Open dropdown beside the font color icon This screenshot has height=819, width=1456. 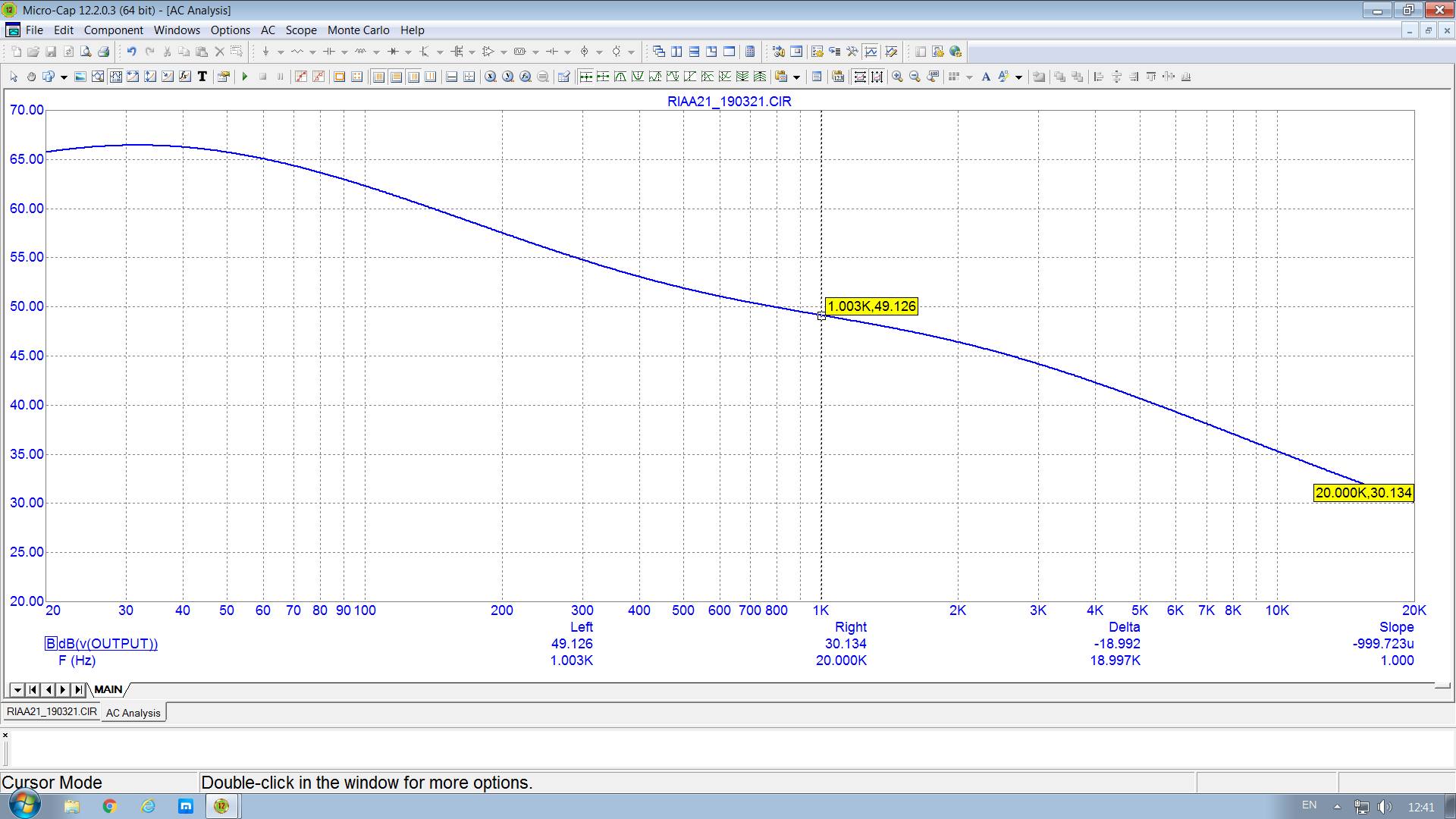coord(1018,77)
